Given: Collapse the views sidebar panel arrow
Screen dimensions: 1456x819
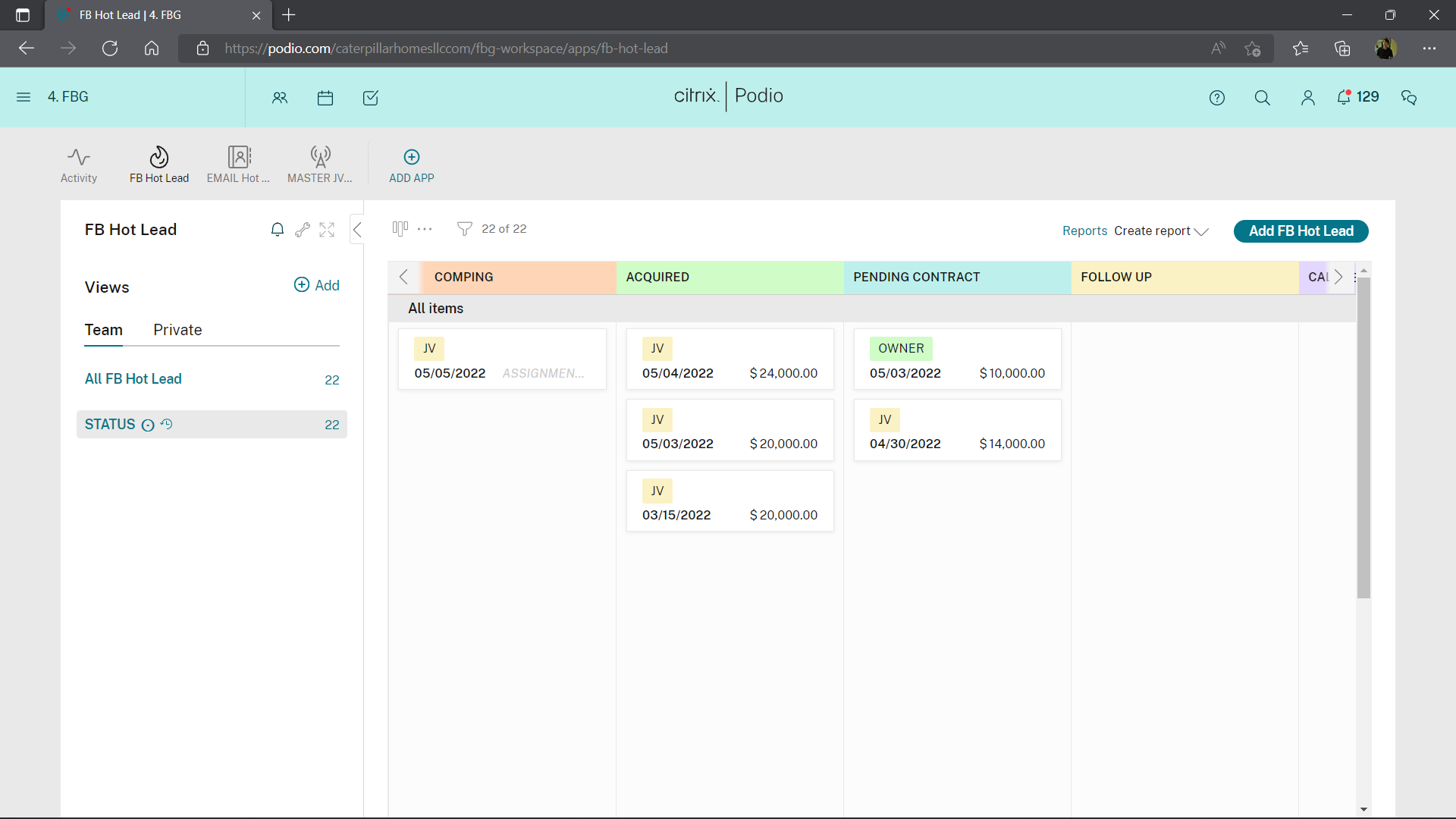Looking at the screenshot, I should 357,230.
